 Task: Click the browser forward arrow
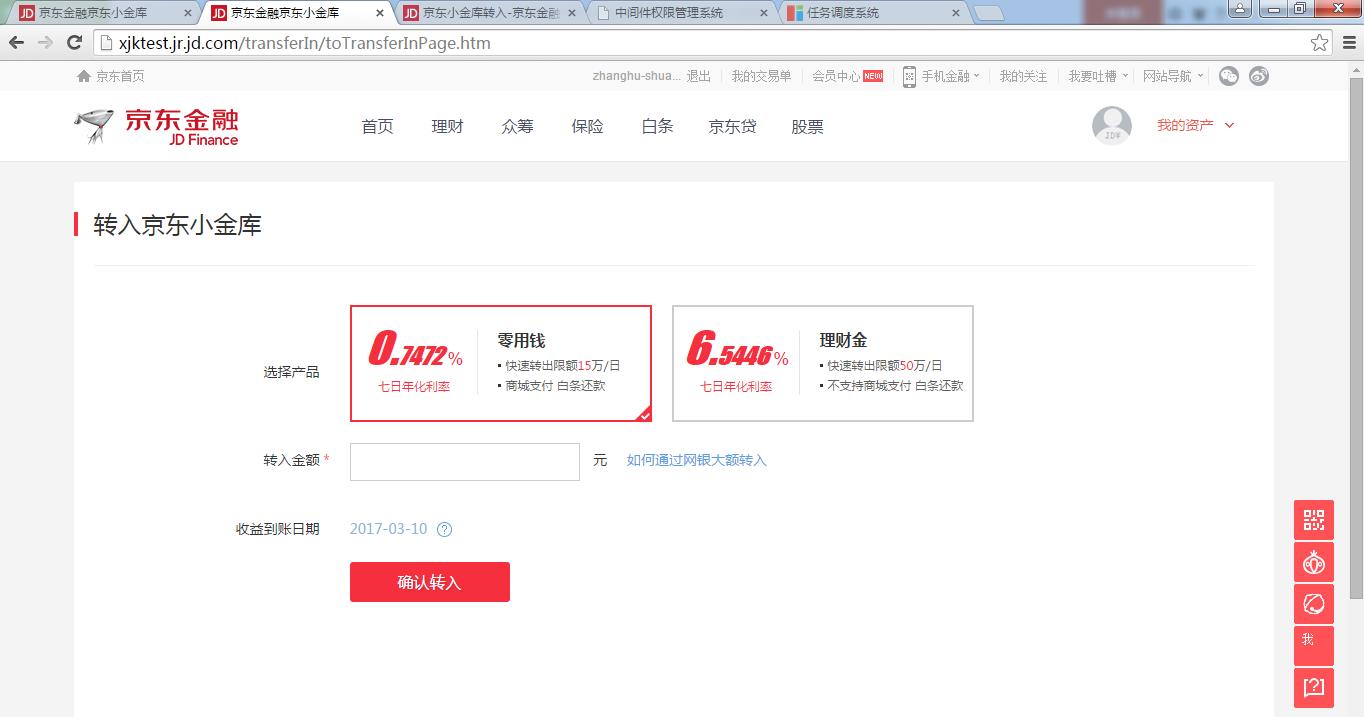[45, 43]
